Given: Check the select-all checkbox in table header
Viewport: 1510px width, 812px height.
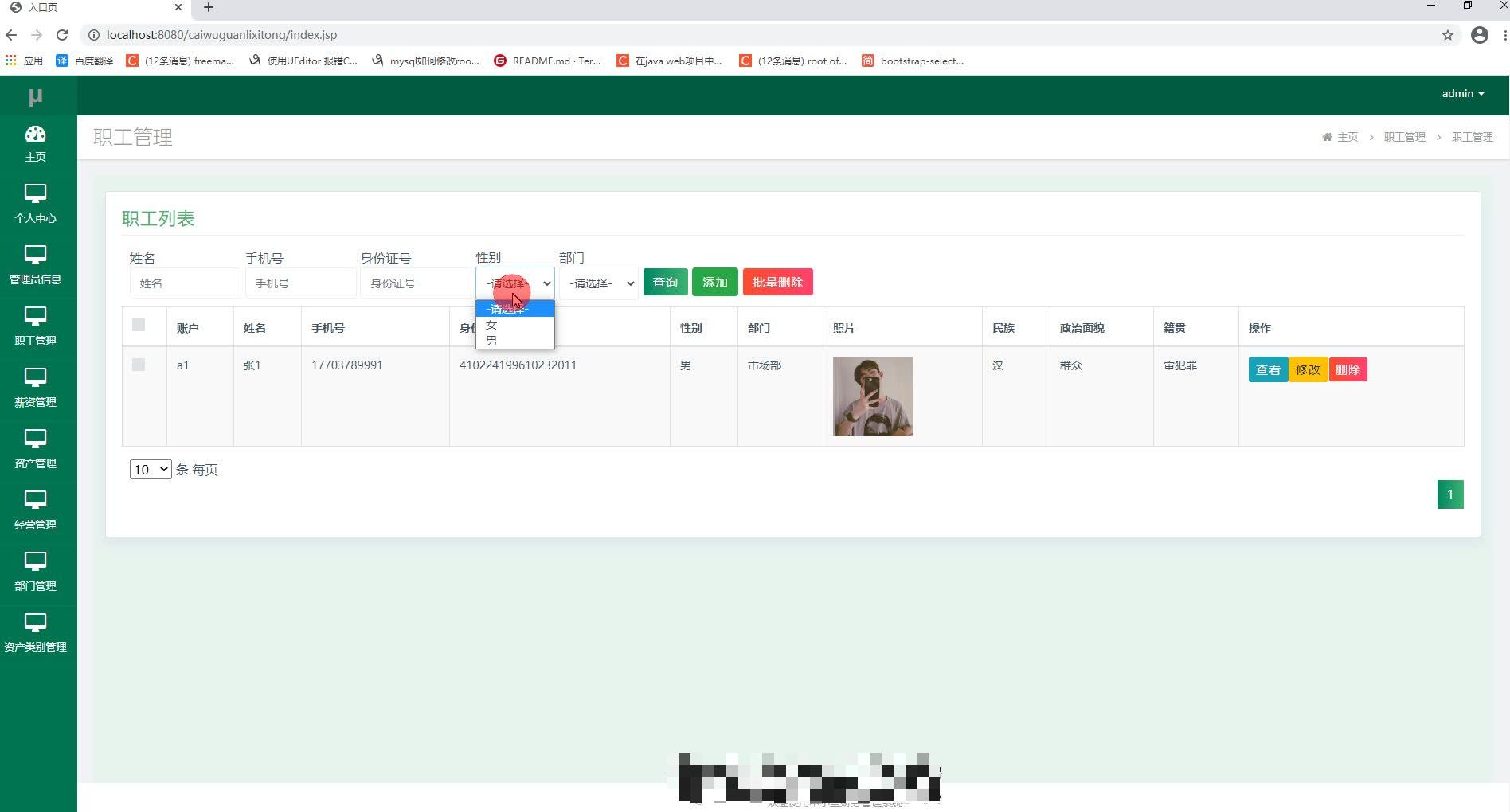Looking at the screenshot, I should point(139,326).
